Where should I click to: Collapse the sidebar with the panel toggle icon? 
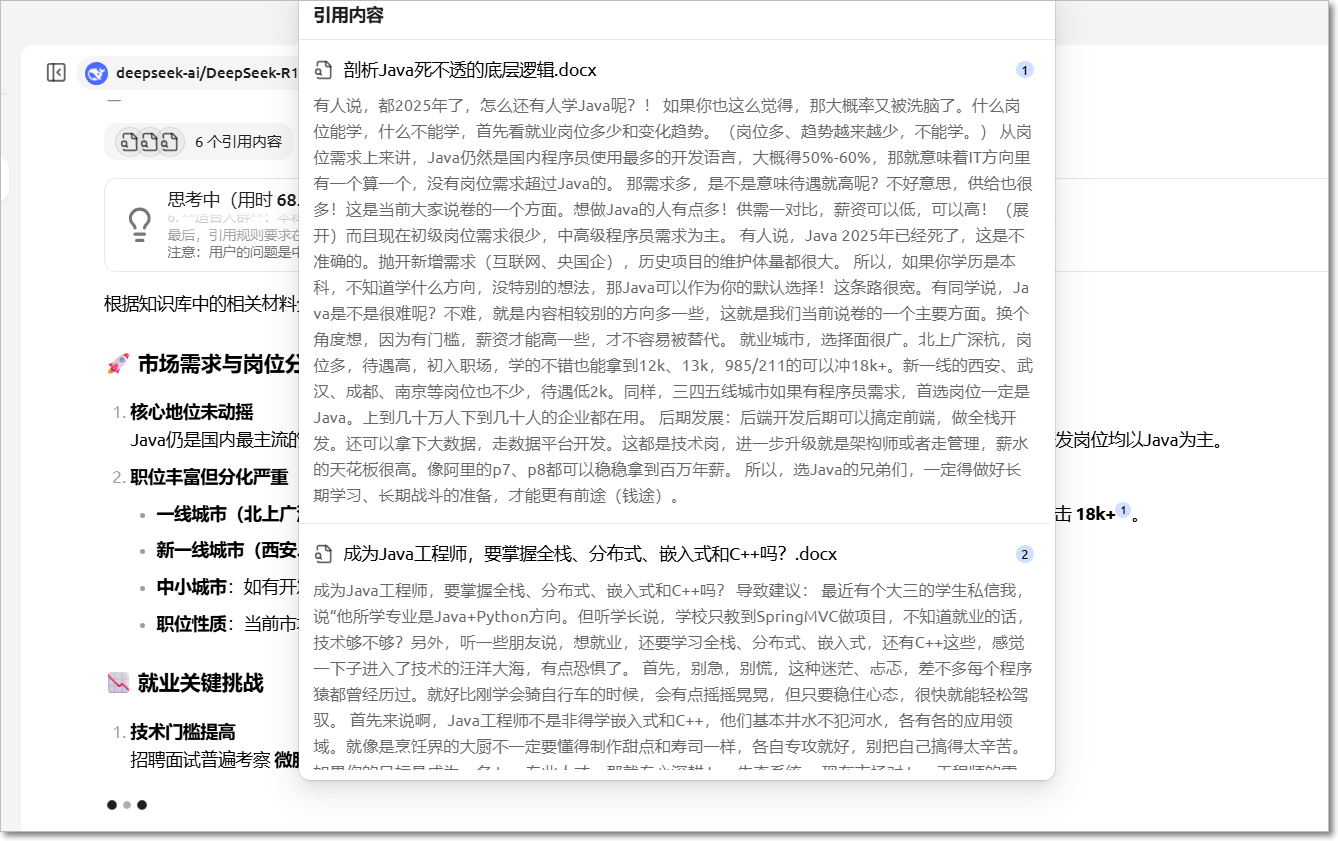coord(57,72)
